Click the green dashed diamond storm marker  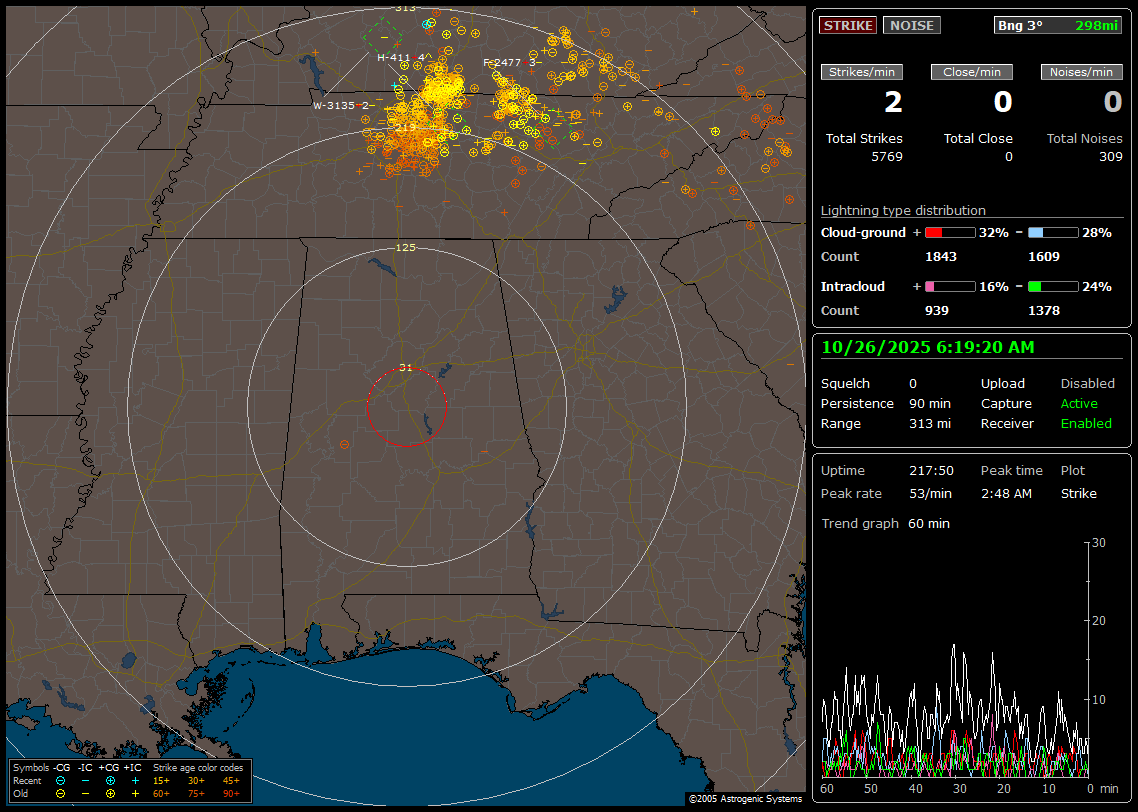click(382, 35)
